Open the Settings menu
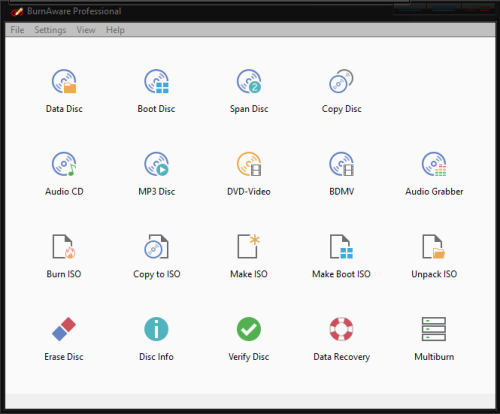This screenshot has height=414, width=500. pyautogui.click(x=50, y=30)
